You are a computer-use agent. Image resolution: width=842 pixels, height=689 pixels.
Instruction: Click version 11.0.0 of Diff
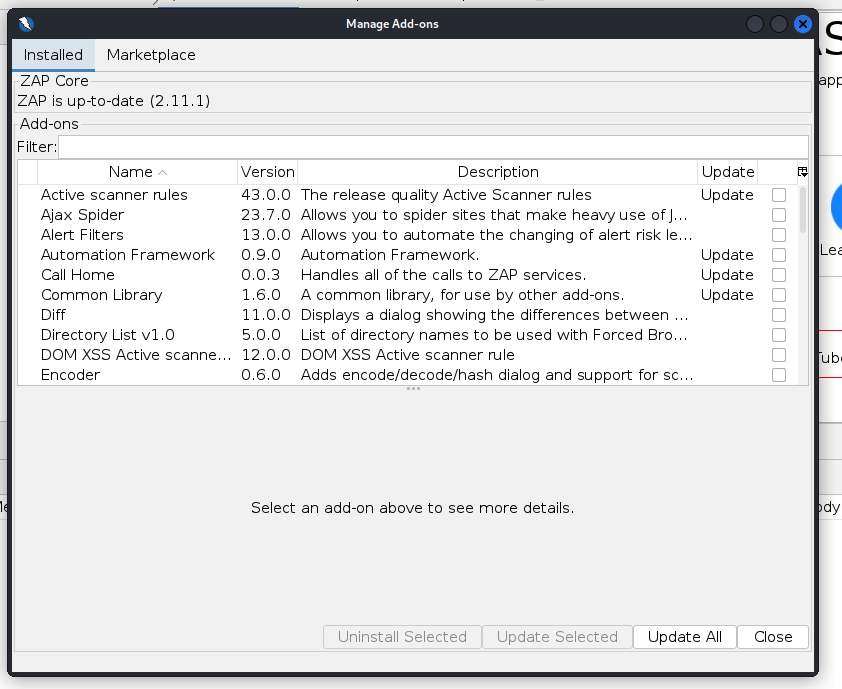(266, 315)
